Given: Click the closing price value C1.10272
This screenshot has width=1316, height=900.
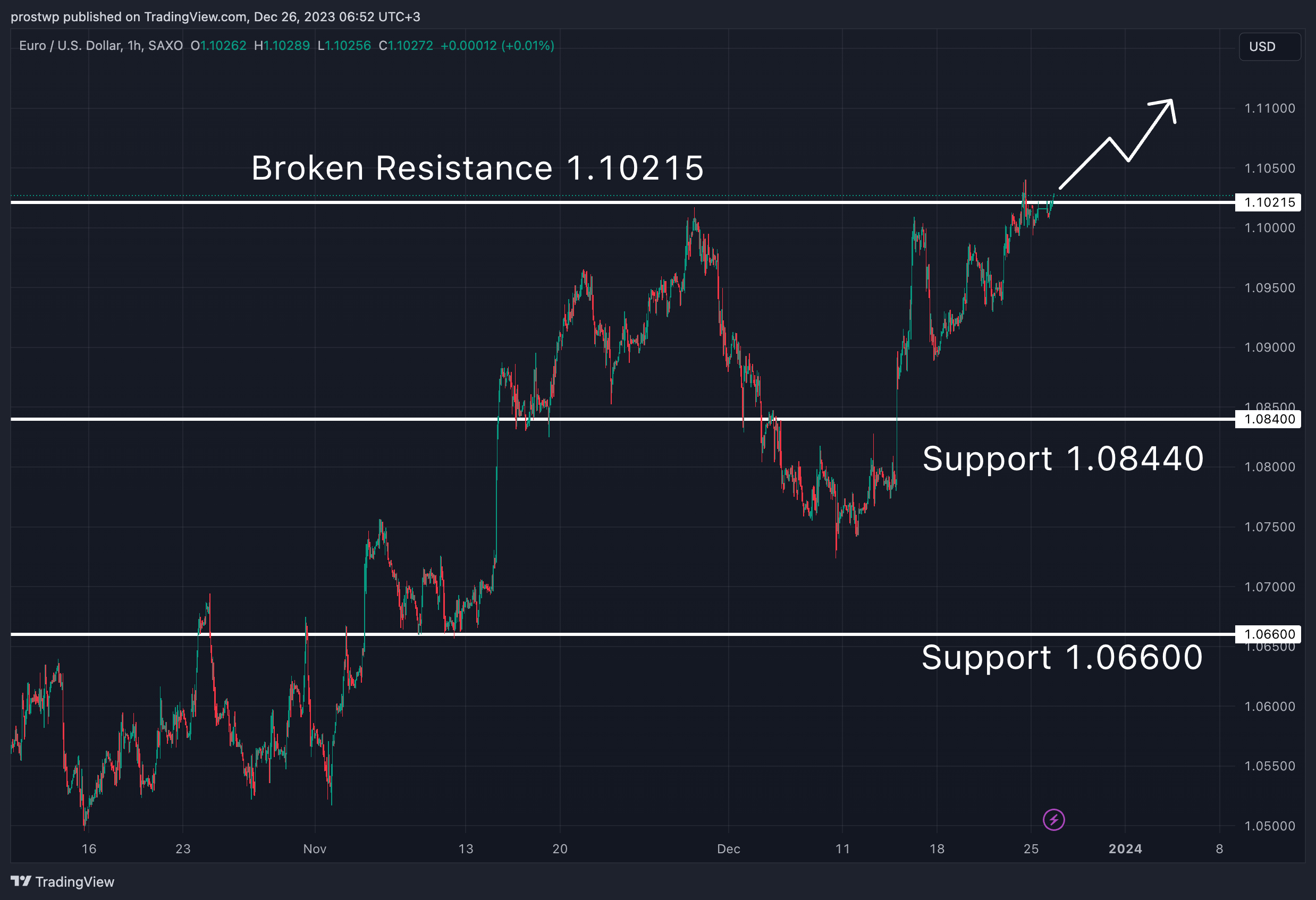Looking at the screenshot, I should pos(406,46).
